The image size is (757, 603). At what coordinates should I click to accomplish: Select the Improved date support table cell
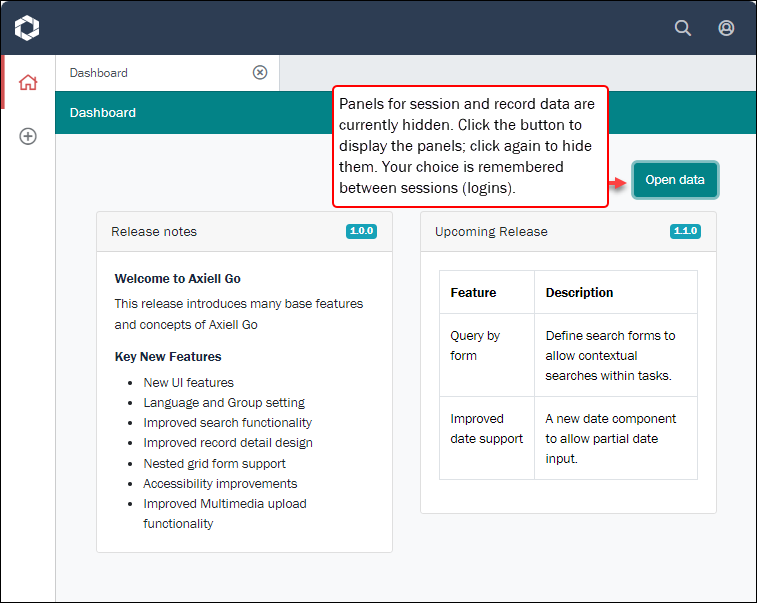486,428
